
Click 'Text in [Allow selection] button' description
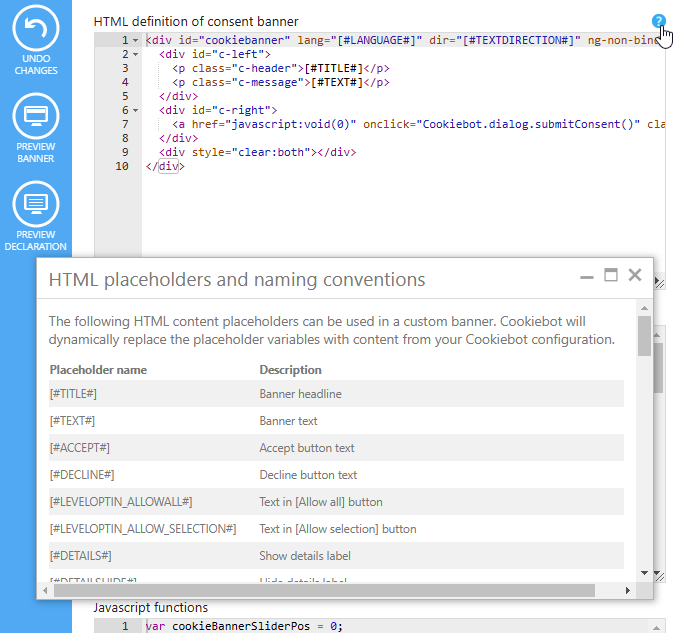pyautogui.click(x=338, y=529)
